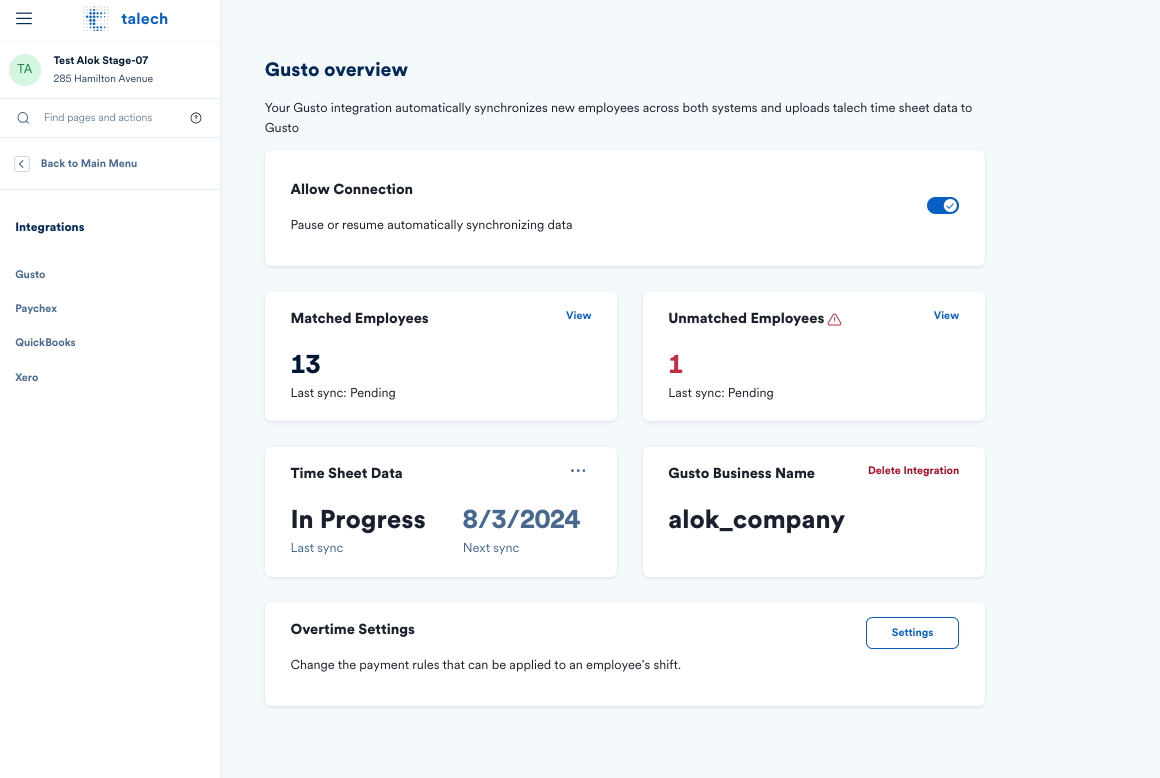Click the 8/3/2024 next sync date
This screenshot has width=1160, height=778.
(x=522, y=519)
